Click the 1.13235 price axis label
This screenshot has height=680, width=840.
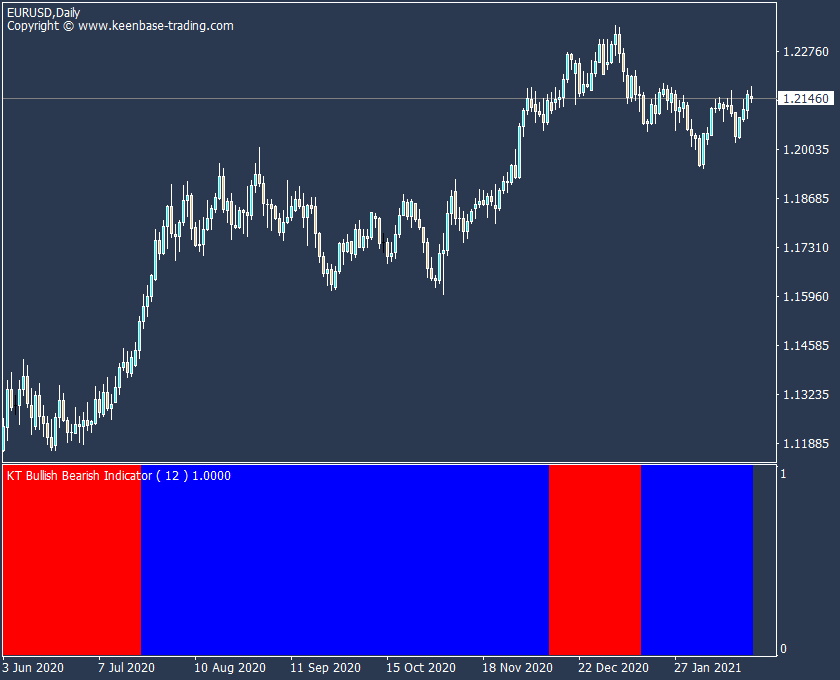coord(806,395)
